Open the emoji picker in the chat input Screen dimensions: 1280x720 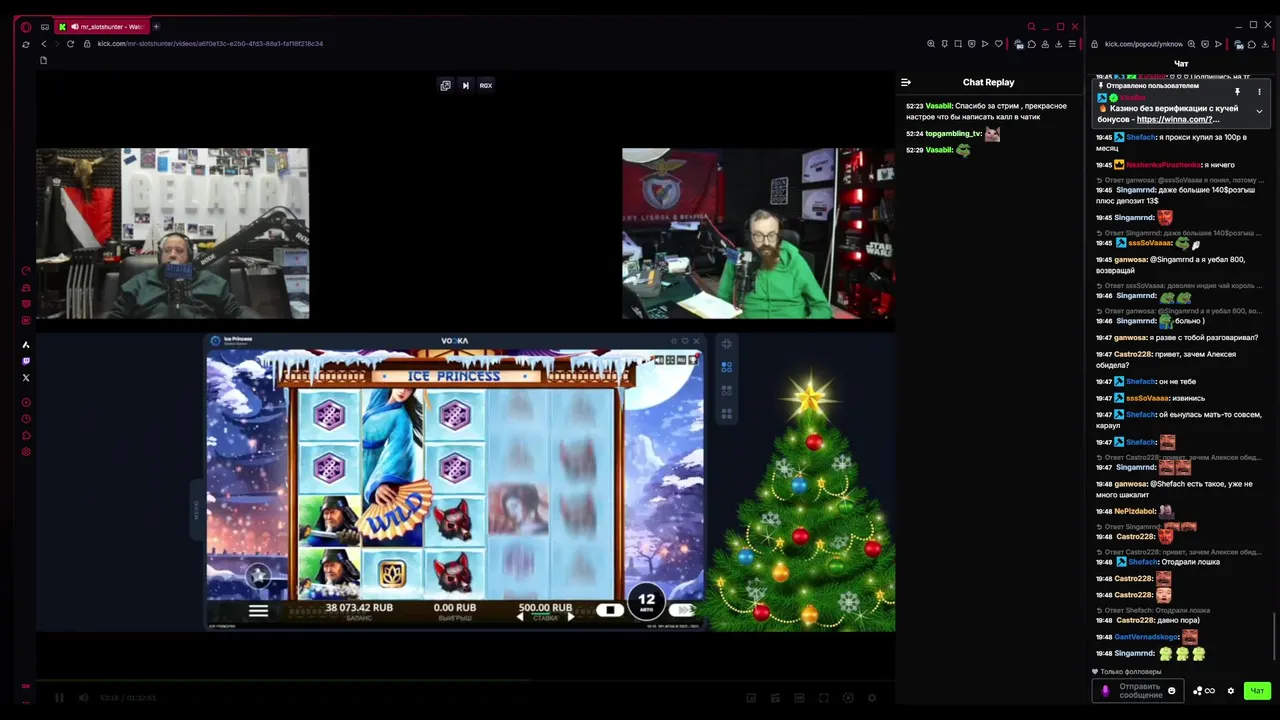click(x=1172, y=691)
